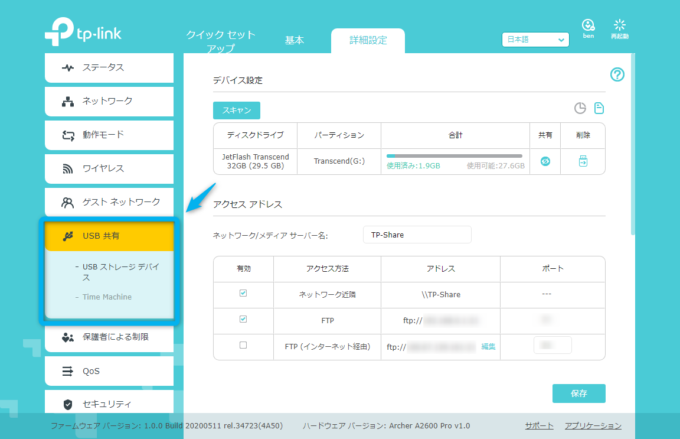The image size is (680, 439).
Task: Uncheck the ネットワーク近隣 enable checkbox
Action: [243, 293]
